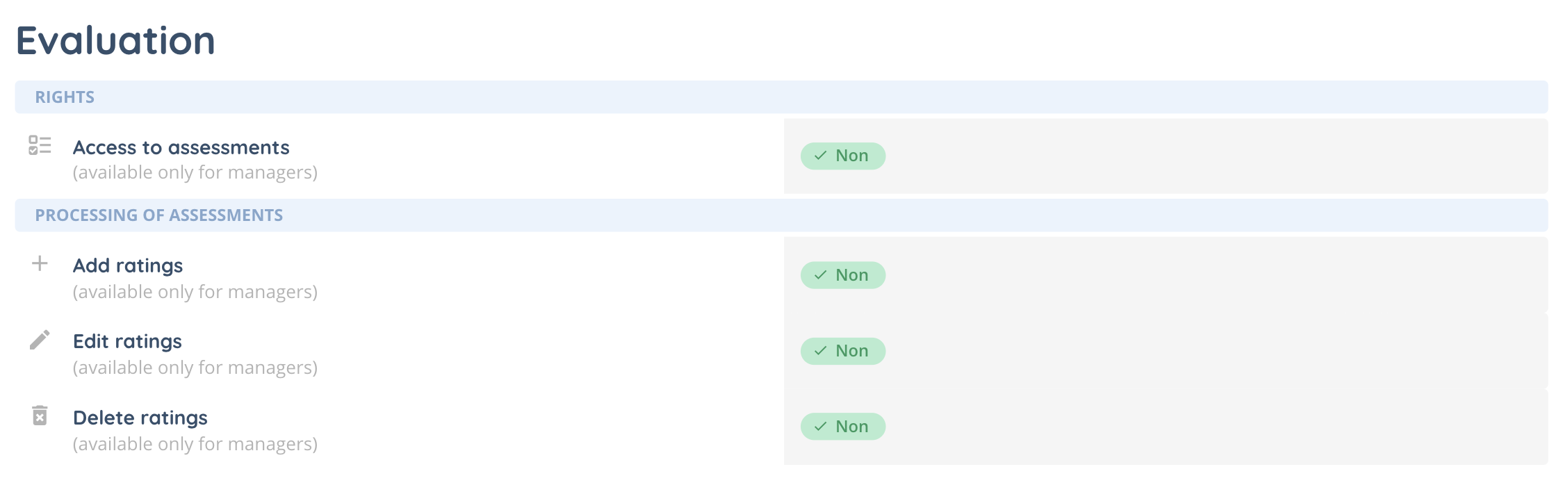This screenshot has height=485, width=1568.
Task: Click the trash icon for Delete ratings
Action: pos(40,416)
